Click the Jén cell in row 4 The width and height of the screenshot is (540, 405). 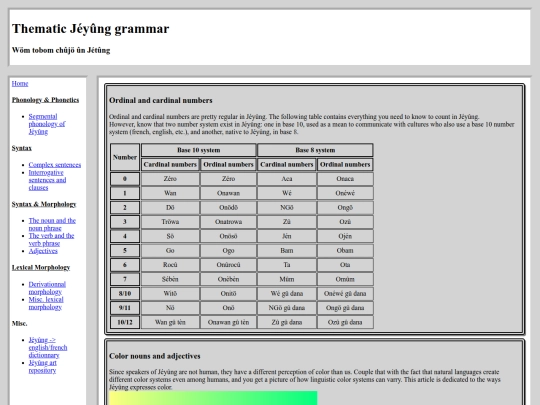(x=287, y=236)
